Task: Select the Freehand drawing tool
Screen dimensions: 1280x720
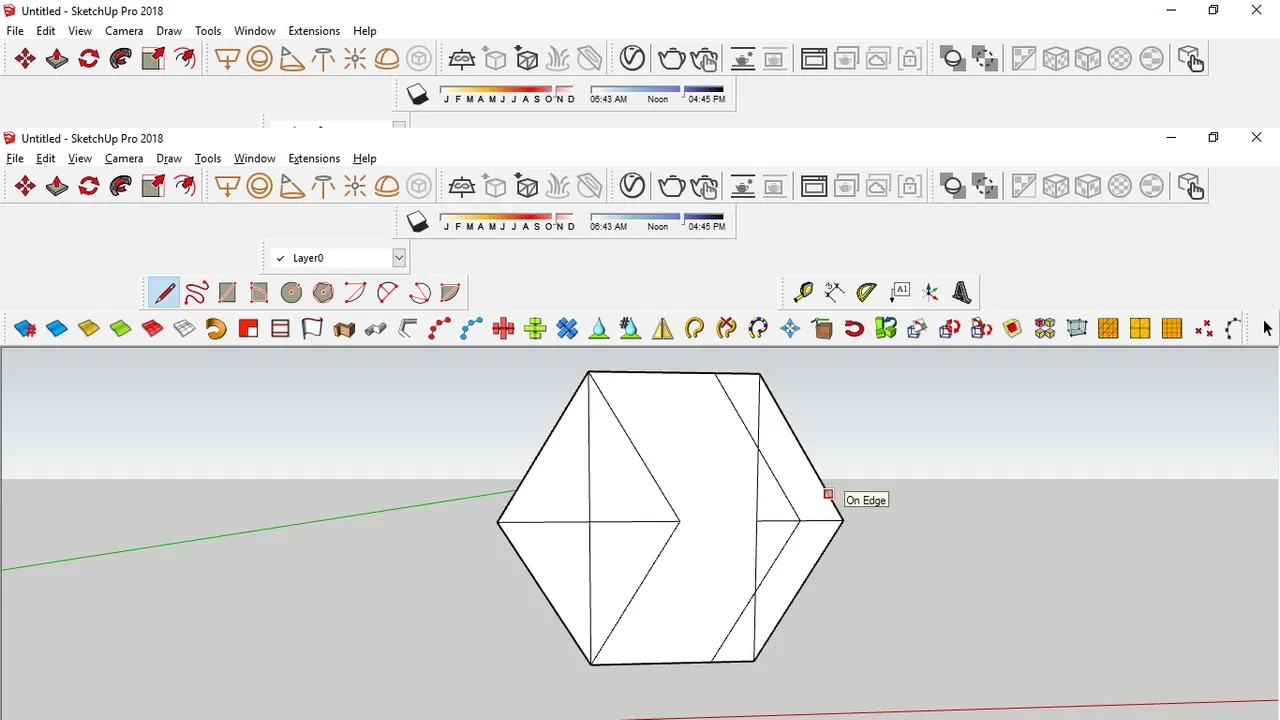Action: pyautogui.click(x=196, y=293)
